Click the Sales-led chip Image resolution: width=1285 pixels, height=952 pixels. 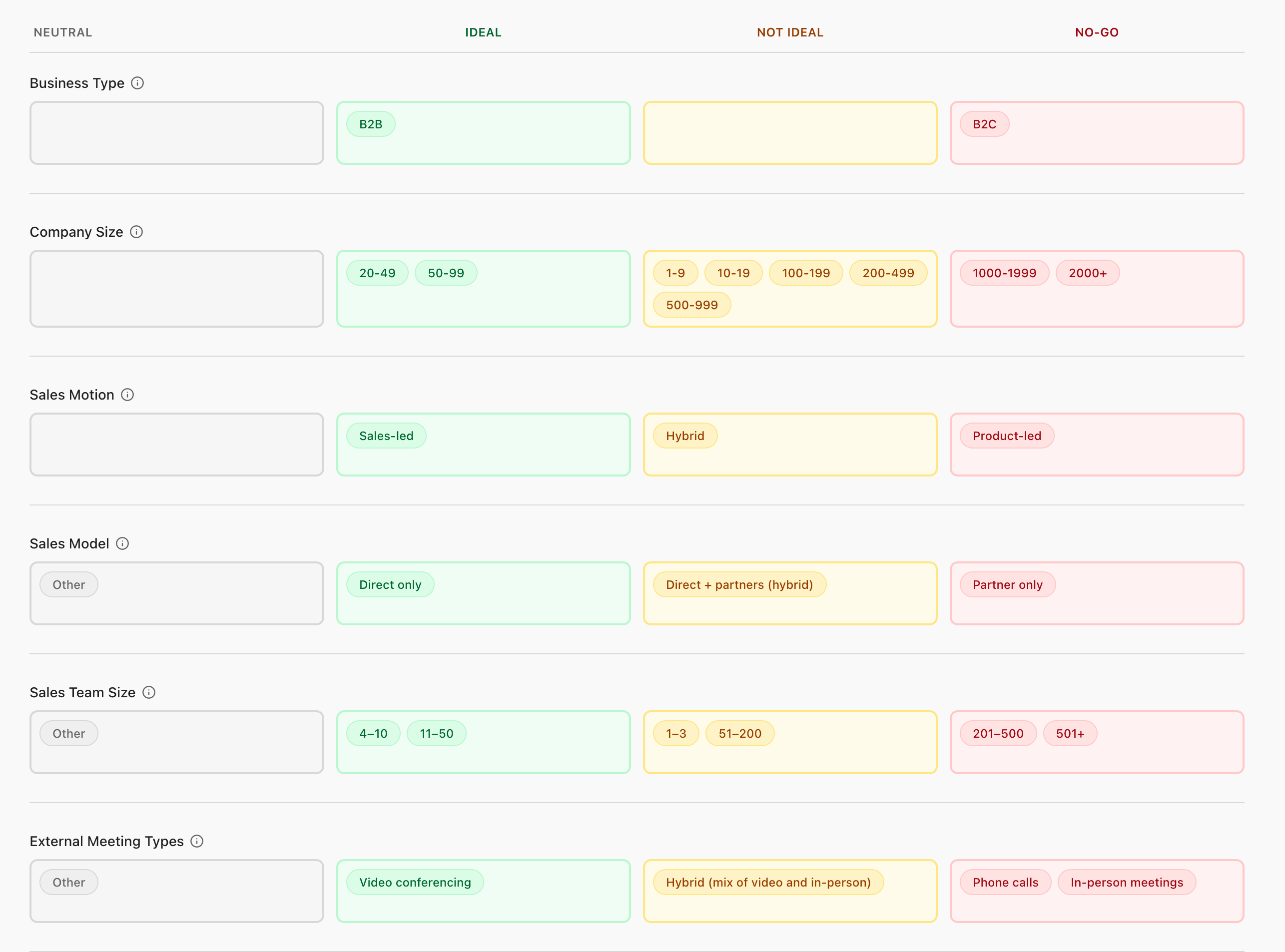pyautogui.click(x=386, y=436)
